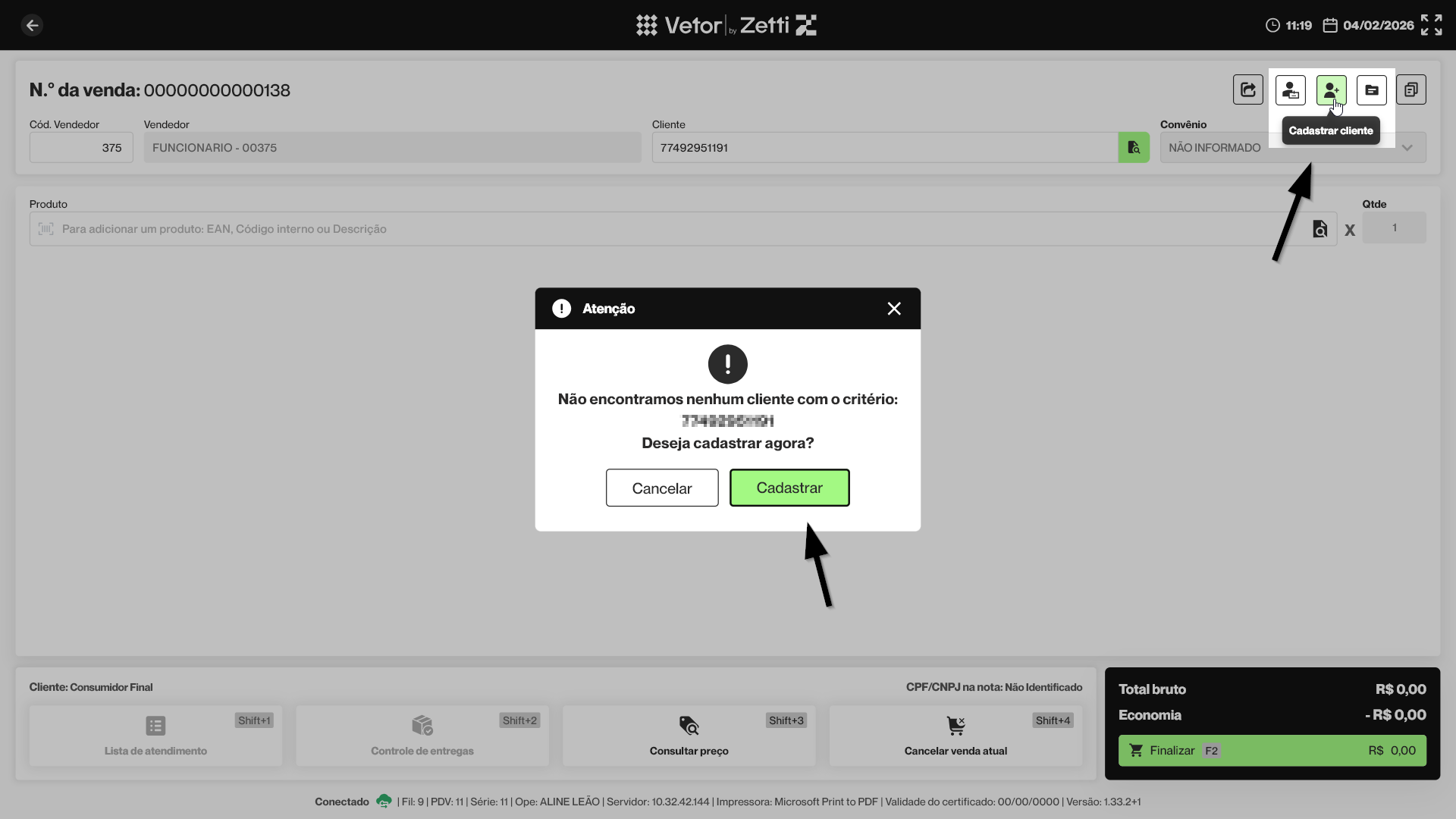Screen dimensions: 1456x819
Task: Open the folder icon in the sale header
Action: [1371, 90]
